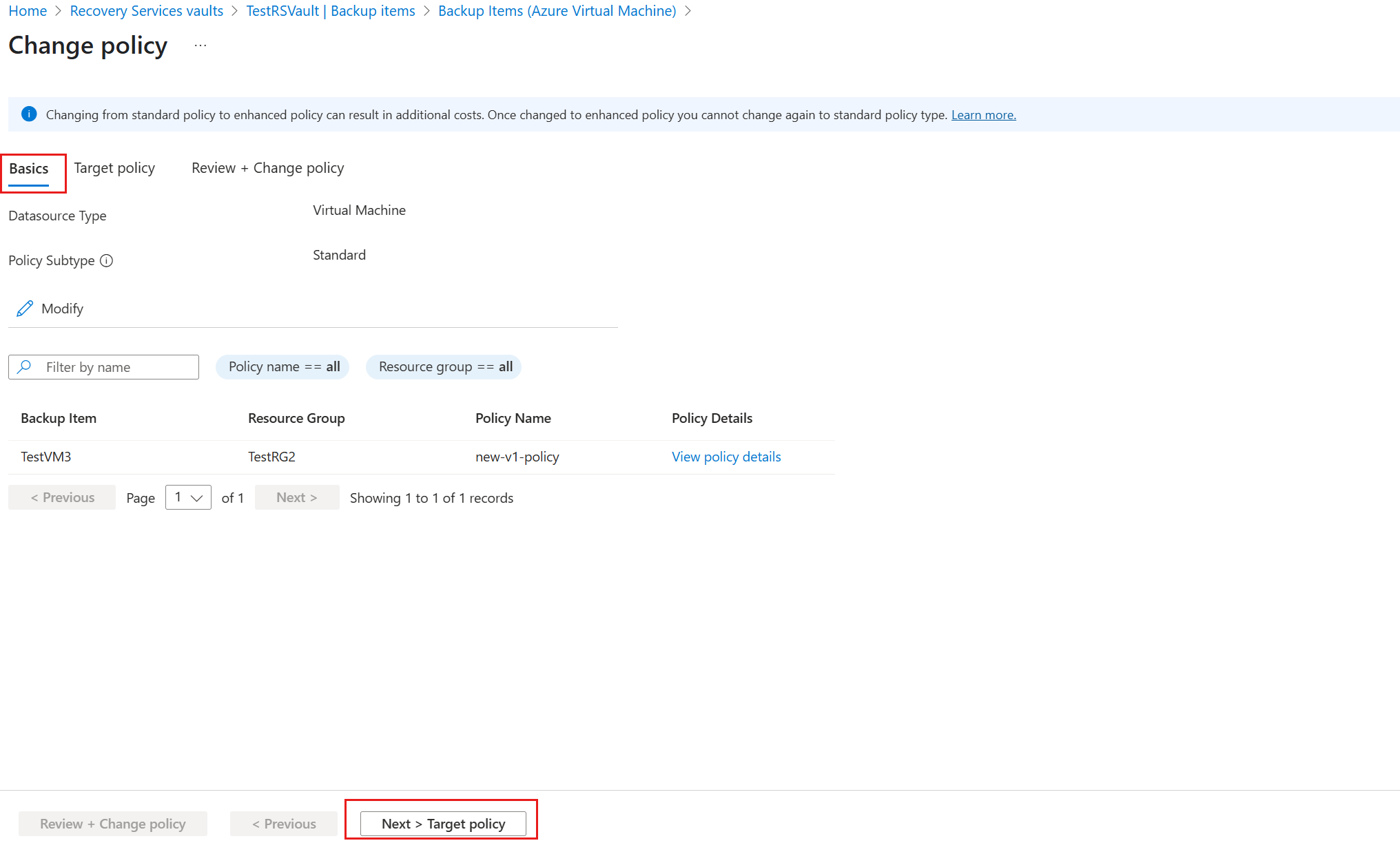Image resolution: width=1400 pixels, height=843 pixels.
Task: Open the Resource group filter pill
Action: click(444, 367)
